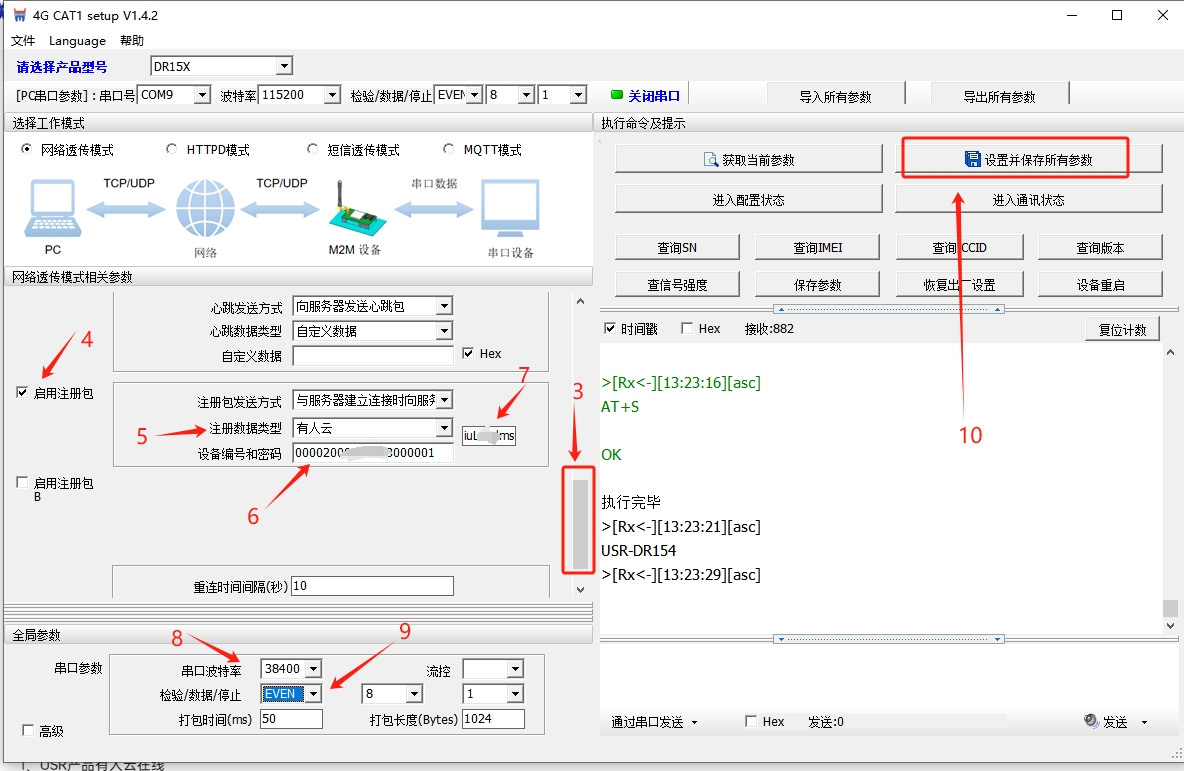1184x771 pixels.
Task: Open the product model DR15X dropdown
Action: point(284,66)
